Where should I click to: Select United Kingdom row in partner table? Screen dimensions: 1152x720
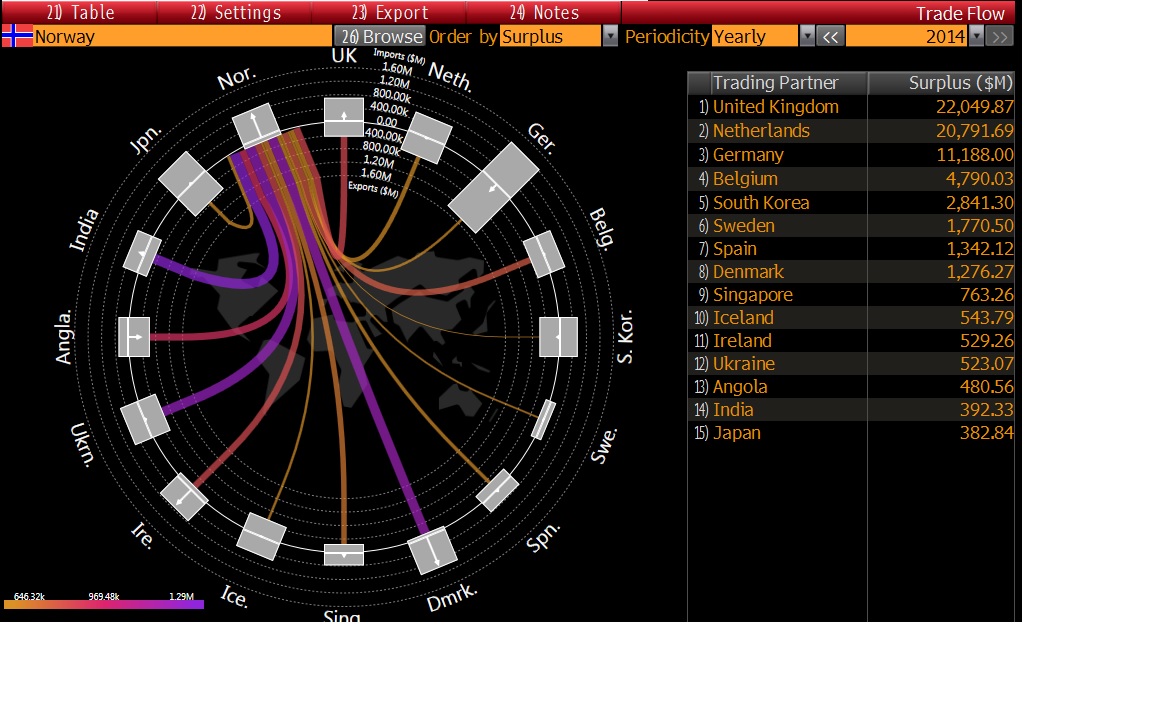[x=775, y=107]
